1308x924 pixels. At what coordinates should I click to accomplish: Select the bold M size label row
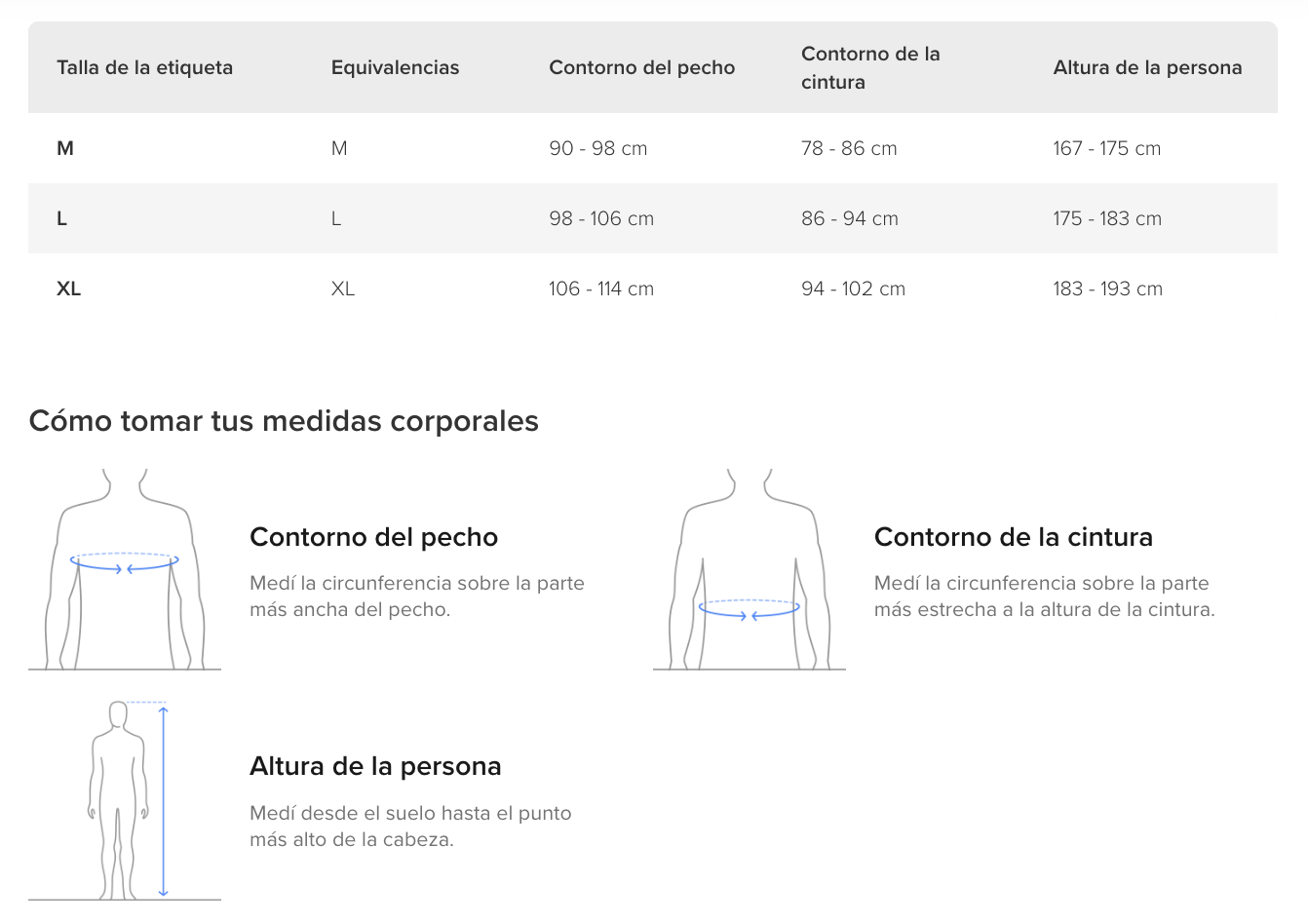tap(65, 148)
